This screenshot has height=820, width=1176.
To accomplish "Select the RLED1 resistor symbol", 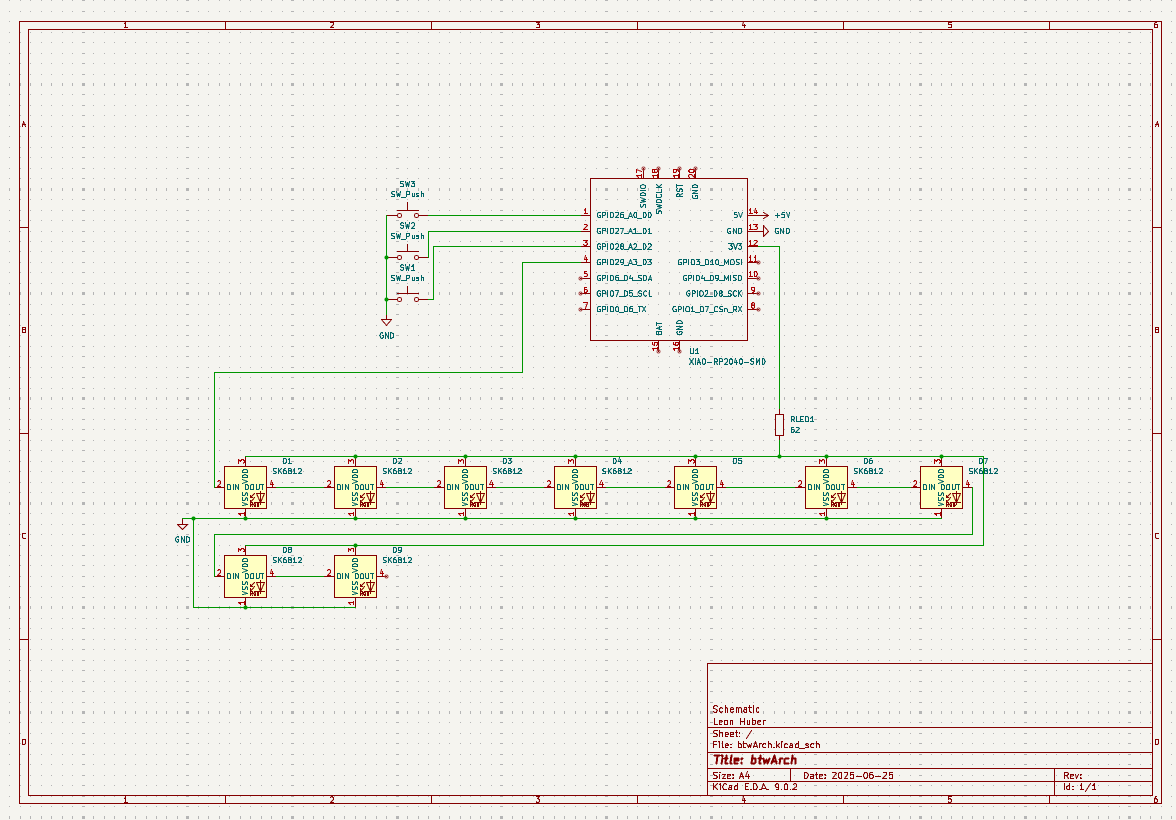I will tap(779, 424).
